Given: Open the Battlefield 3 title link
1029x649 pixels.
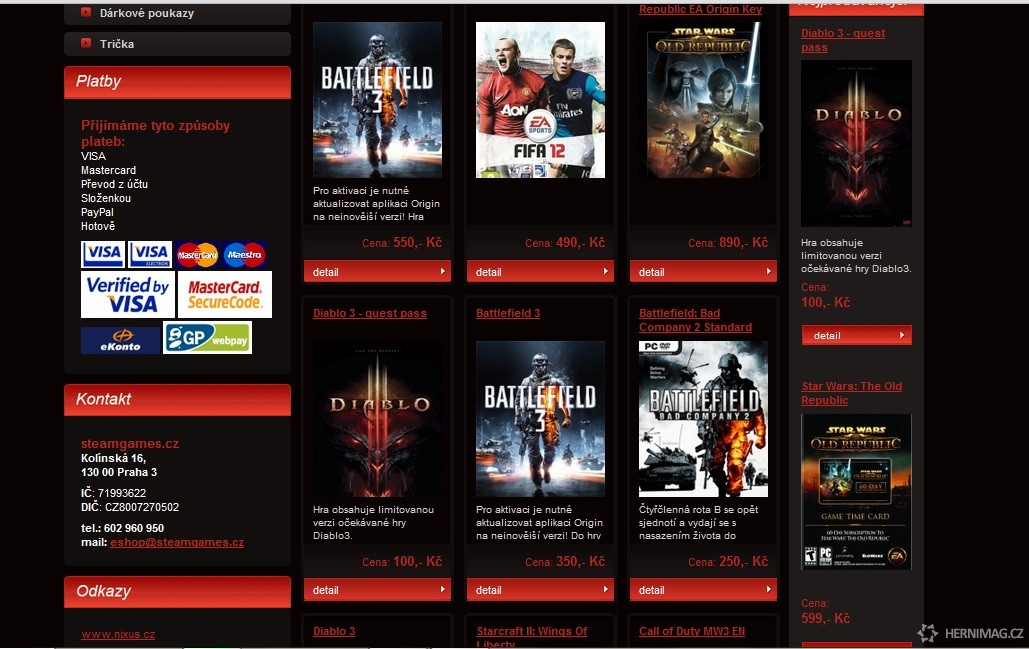Looking at the screenshot, I should coord(508,314).
